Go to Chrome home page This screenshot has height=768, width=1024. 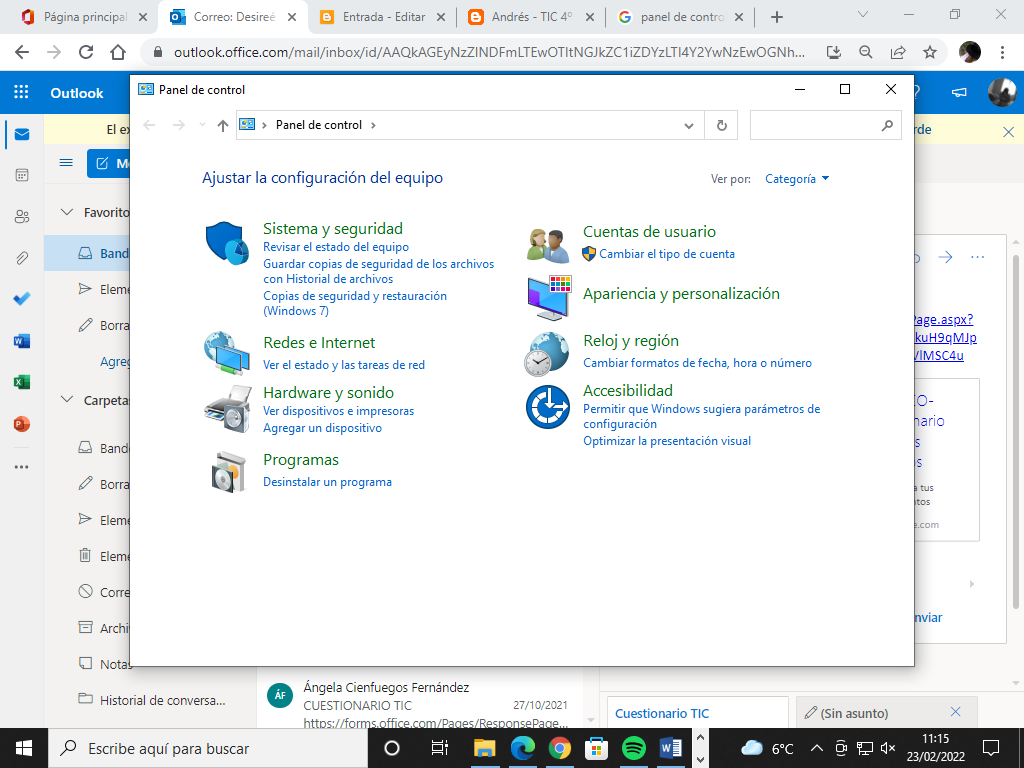(x=118, y=52)
